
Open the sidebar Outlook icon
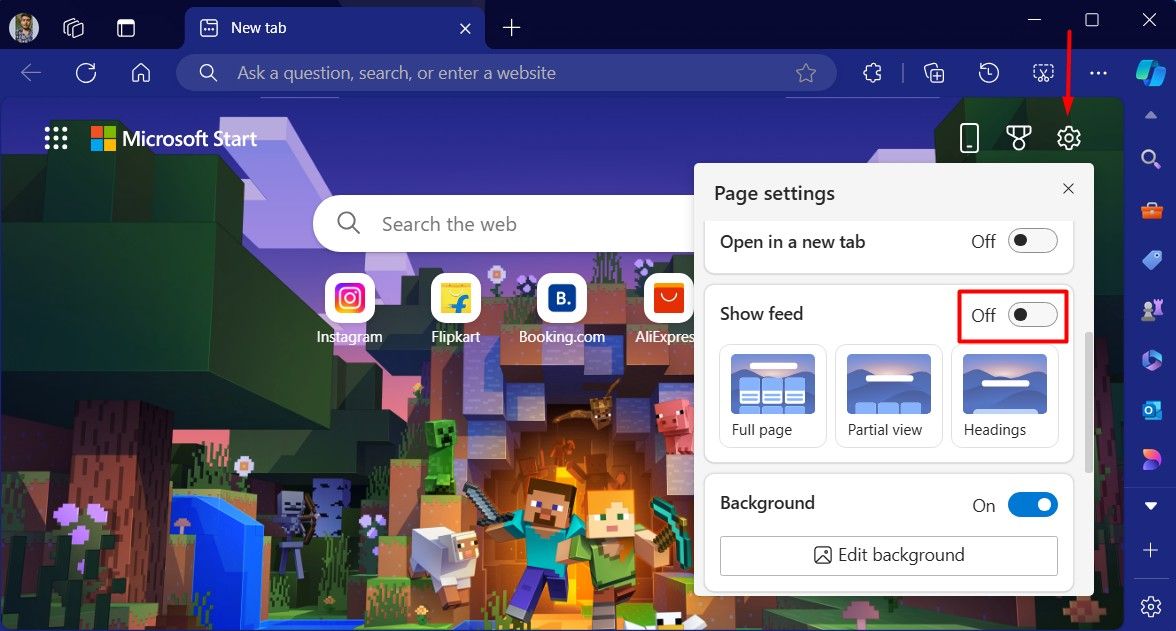point(1150,410)
